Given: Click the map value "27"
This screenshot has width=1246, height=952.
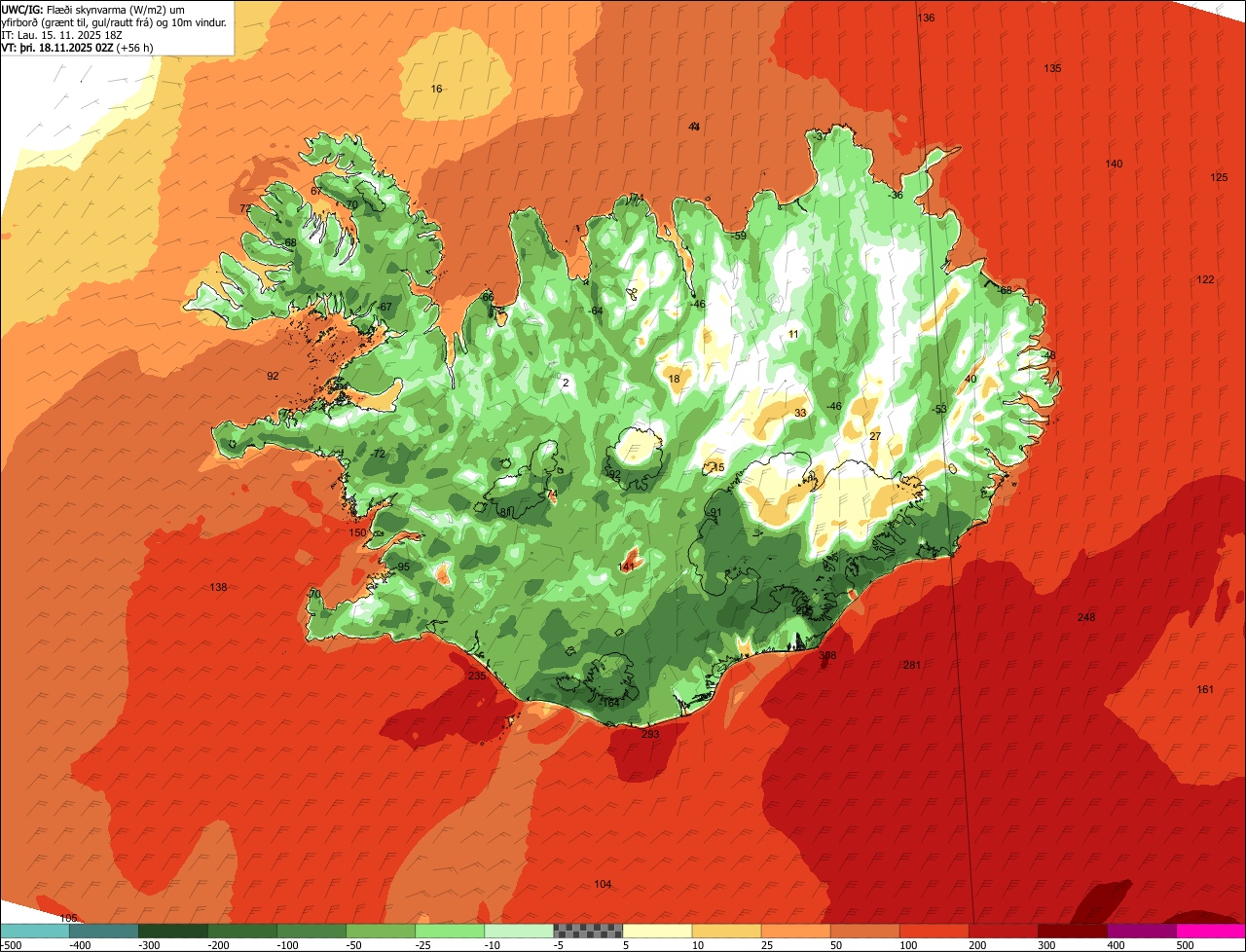Looking at the screenshot, I should (875, 436).
